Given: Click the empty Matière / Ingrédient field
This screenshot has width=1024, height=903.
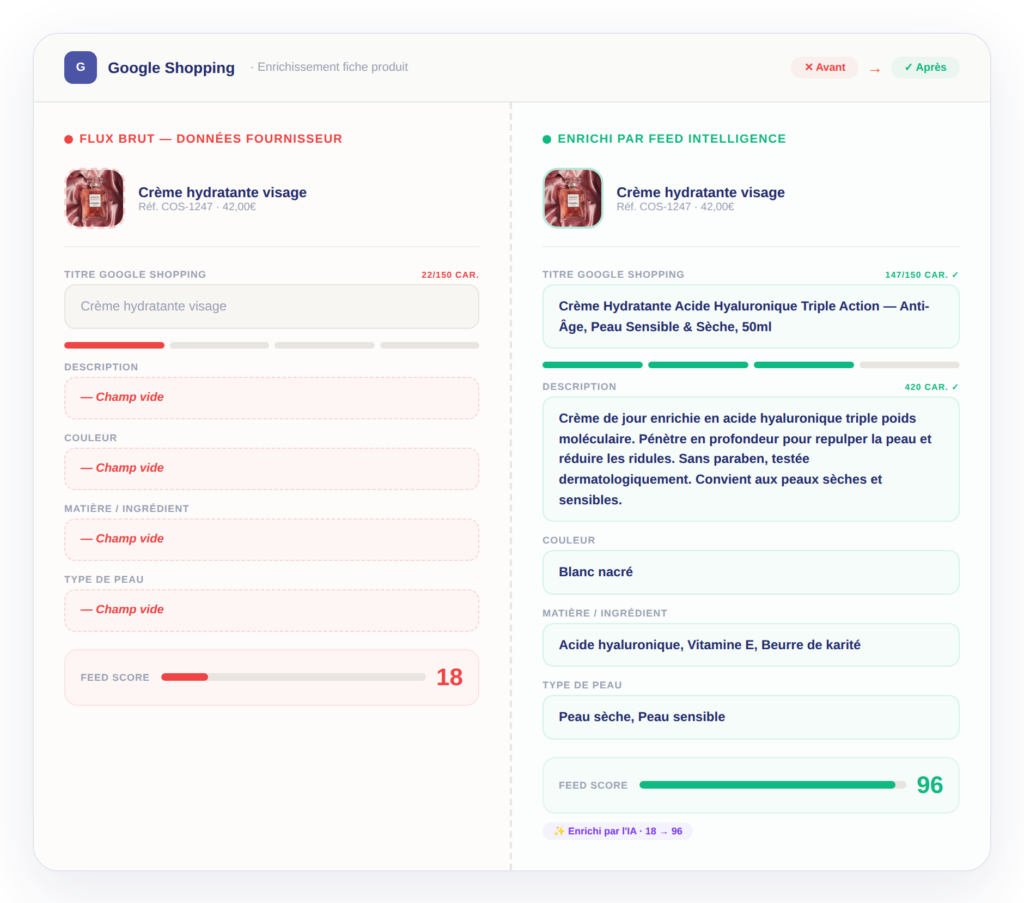Looking at the screenshot, I should point(271,539).
